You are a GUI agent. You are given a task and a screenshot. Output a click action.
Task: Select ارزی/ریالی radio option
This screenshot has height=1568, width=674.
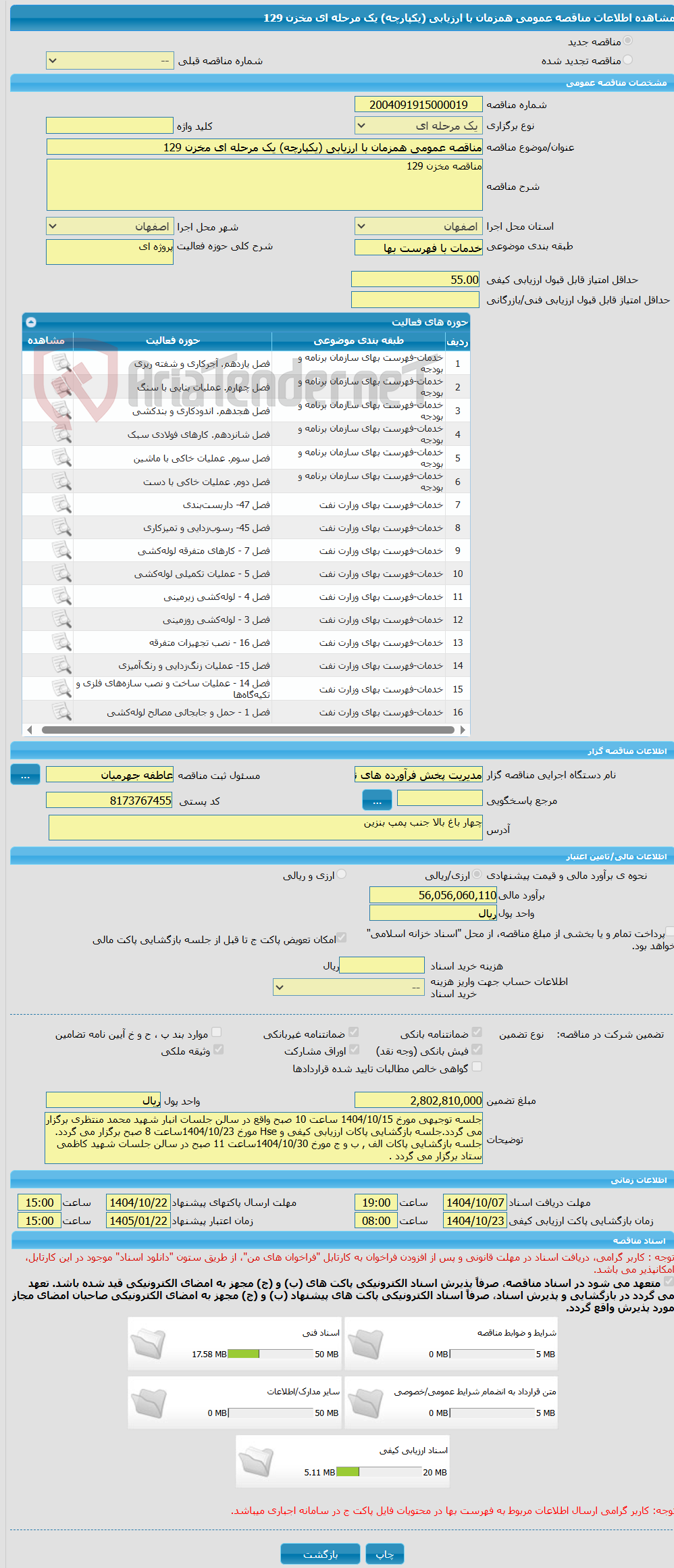pos(477,874)
